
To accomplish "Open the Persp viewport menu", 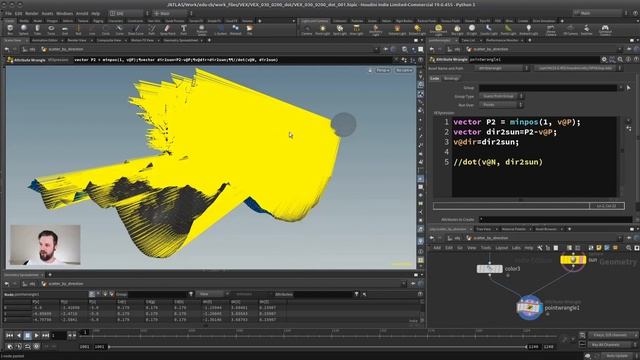I will 382,70.
